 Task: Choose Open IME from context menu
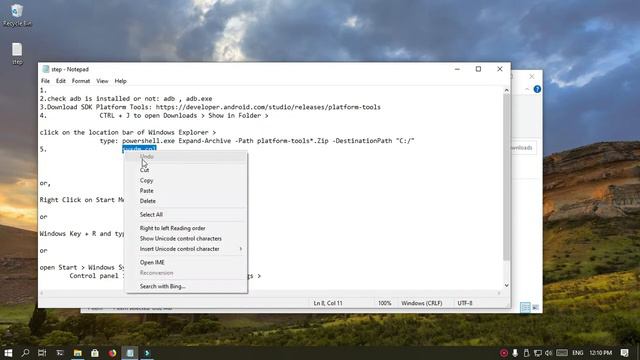click(x=186, y=262)
